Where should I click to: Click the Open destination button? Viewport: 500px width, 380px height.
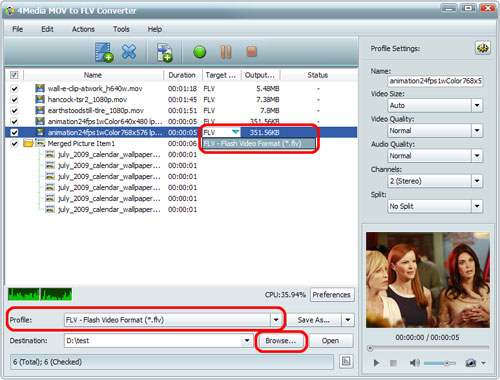[331, 341]
